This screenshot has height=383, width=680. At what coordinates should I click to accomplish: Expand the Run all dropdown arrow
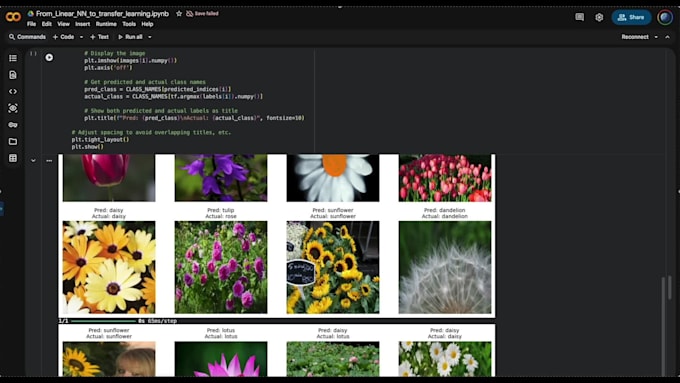(x=150, y=37)
